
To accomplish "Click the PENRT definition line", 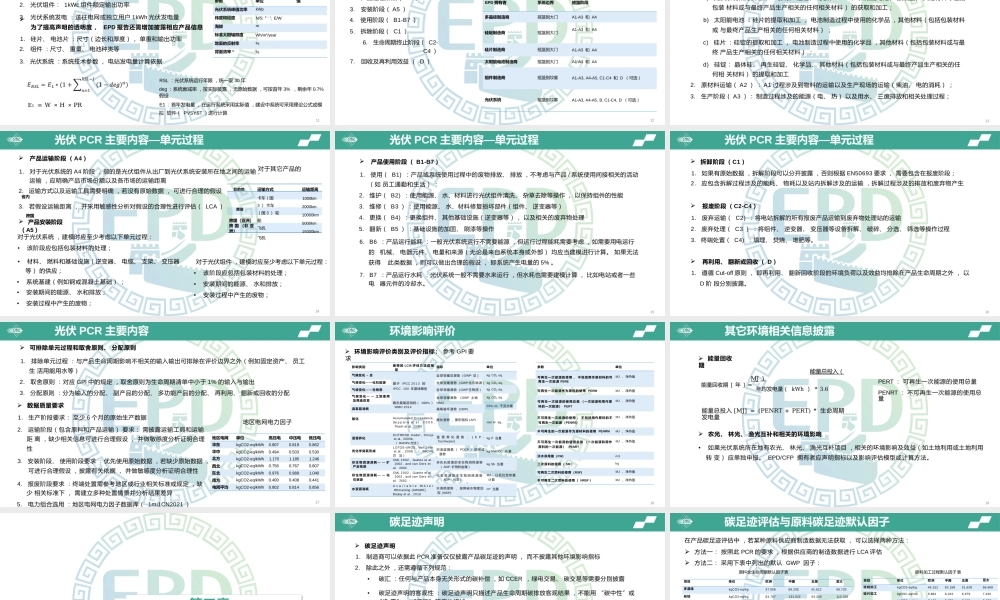I will (930, 395).
